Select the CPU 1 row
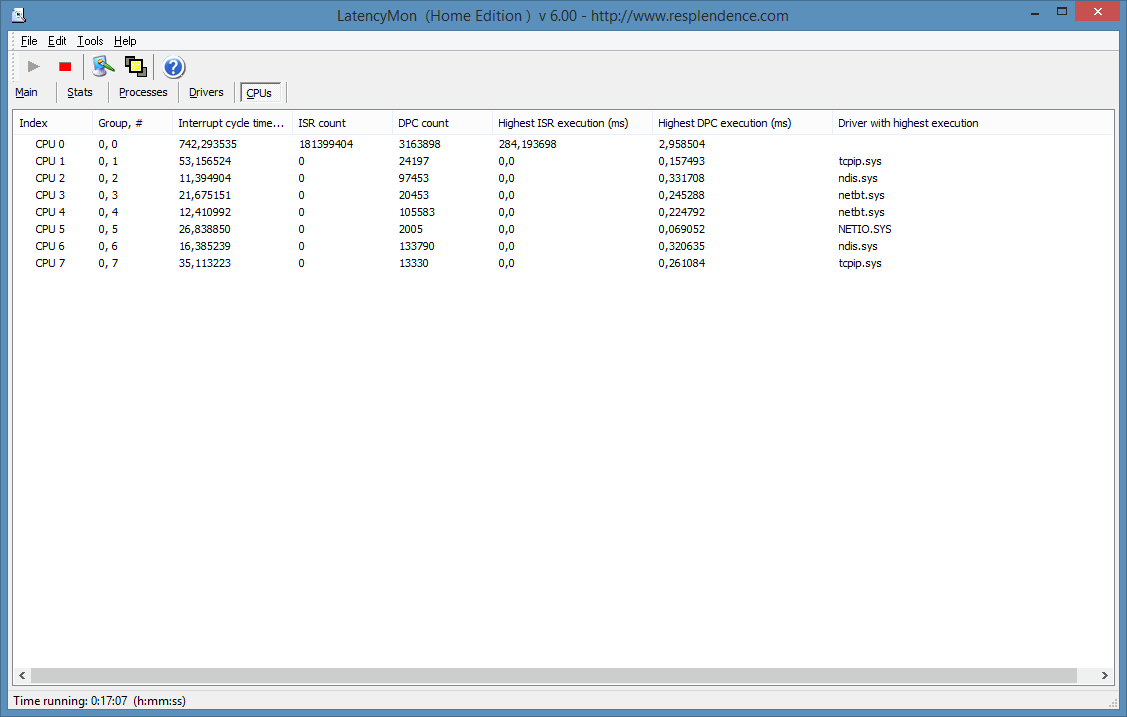The width and height of the screenshot is (1127, 717). 563,161
